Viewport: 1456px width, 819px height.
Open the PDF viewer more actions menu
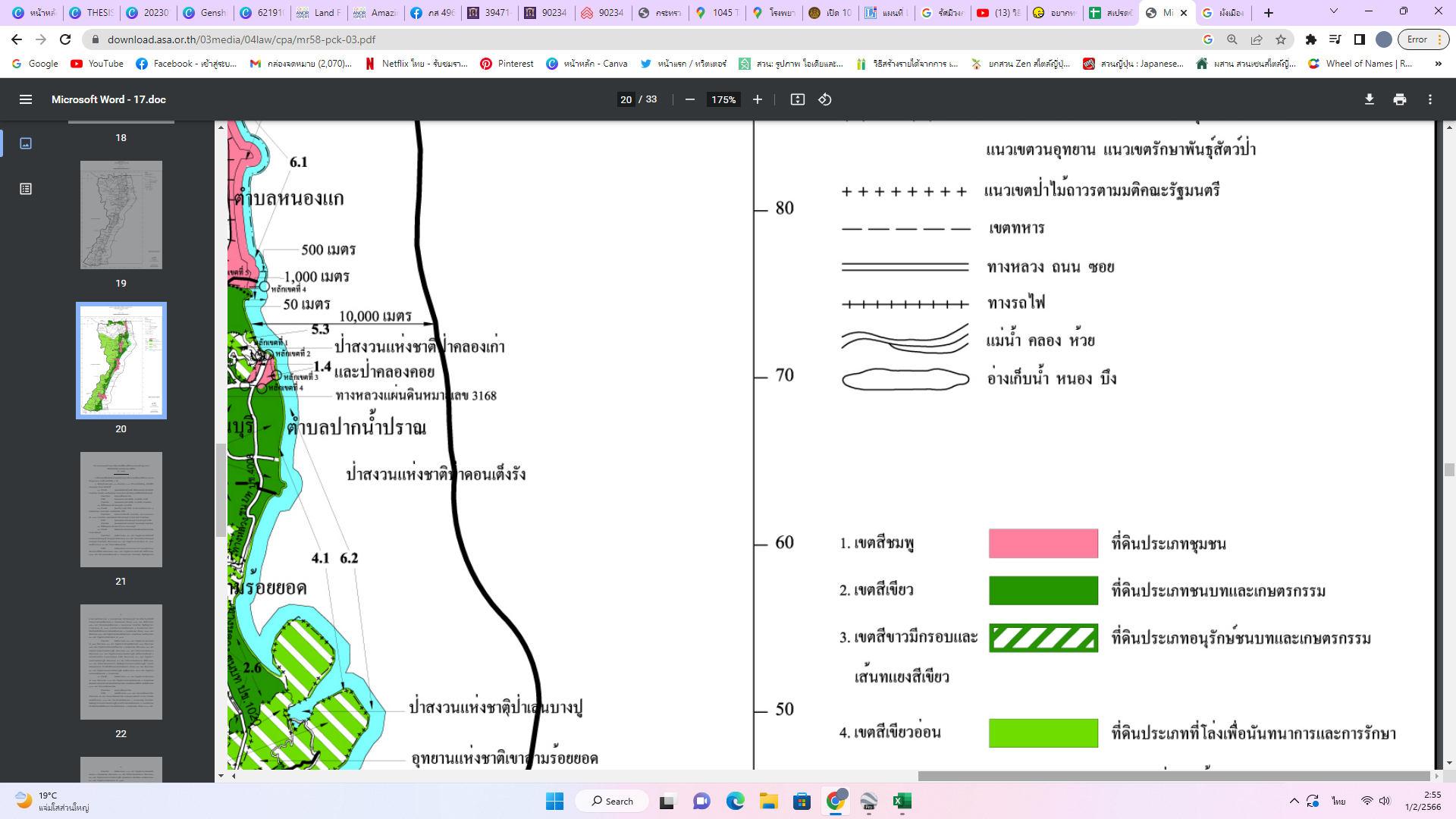(1429, 99)
